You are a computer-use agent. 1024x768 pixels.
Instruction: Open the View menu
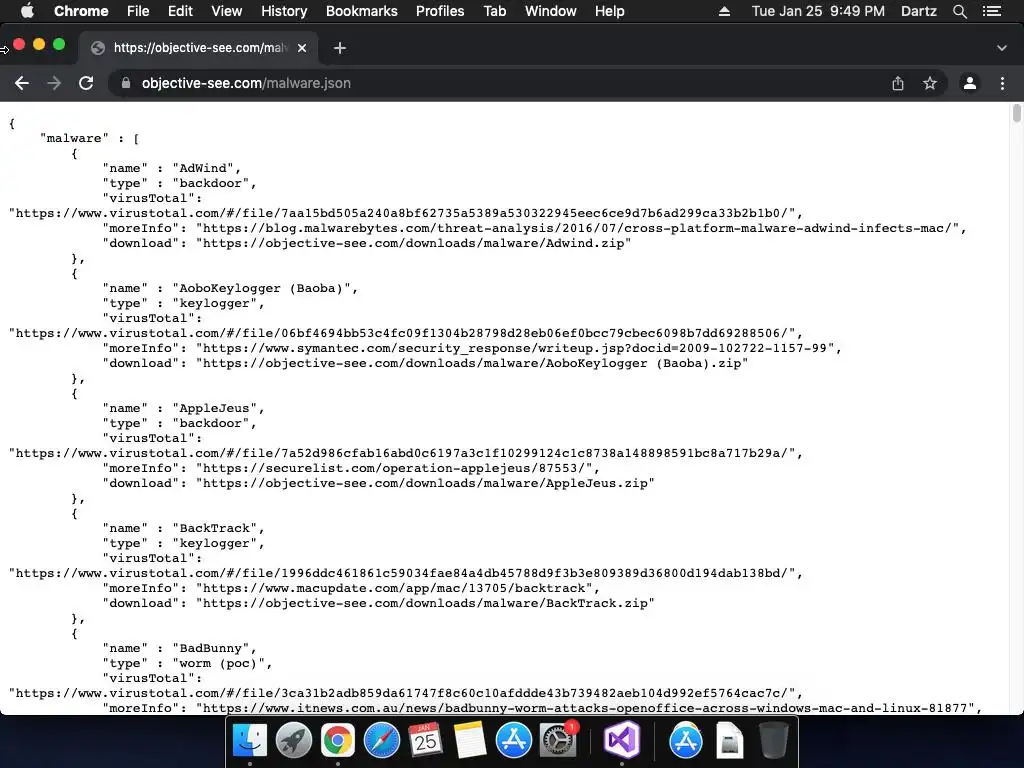[x=227, y=11]
